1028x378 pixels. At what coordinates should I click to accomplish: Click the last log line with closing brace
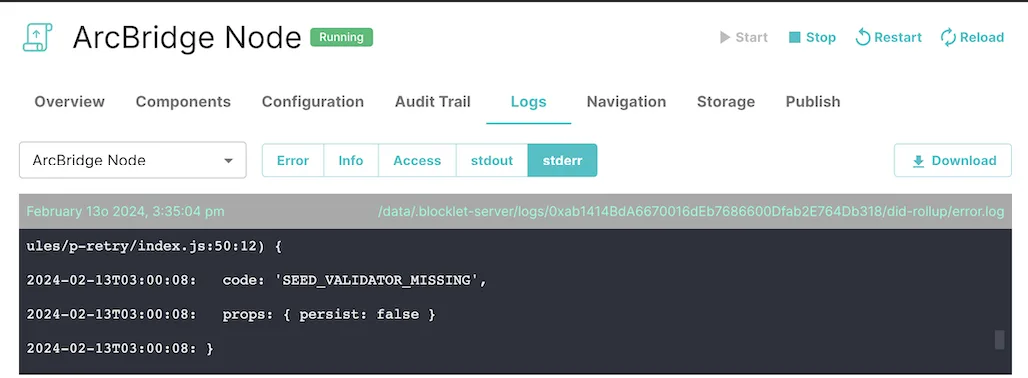(120, 349)
